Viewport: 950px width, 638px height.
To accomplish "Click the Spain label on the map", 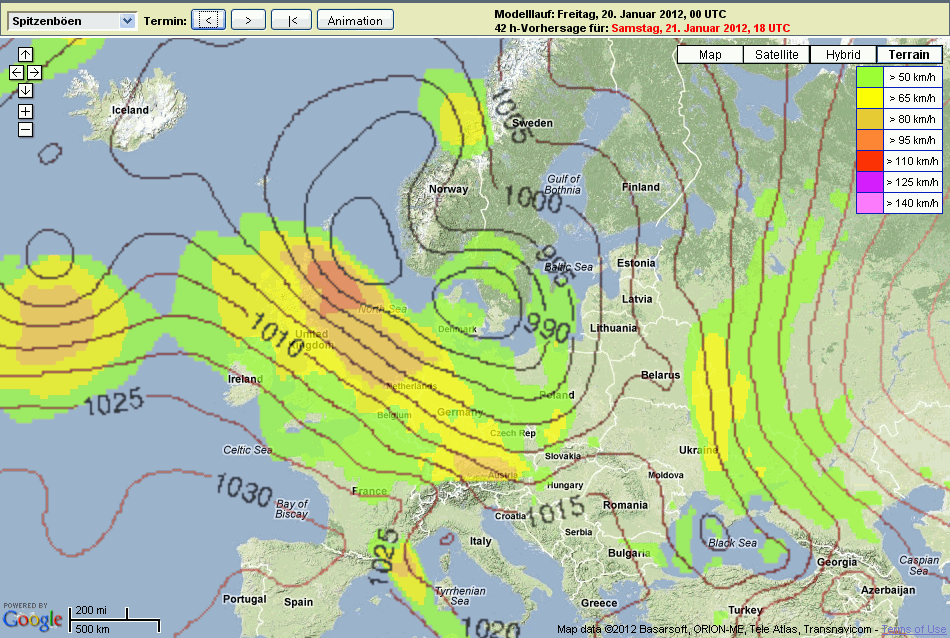I will 299,602.
